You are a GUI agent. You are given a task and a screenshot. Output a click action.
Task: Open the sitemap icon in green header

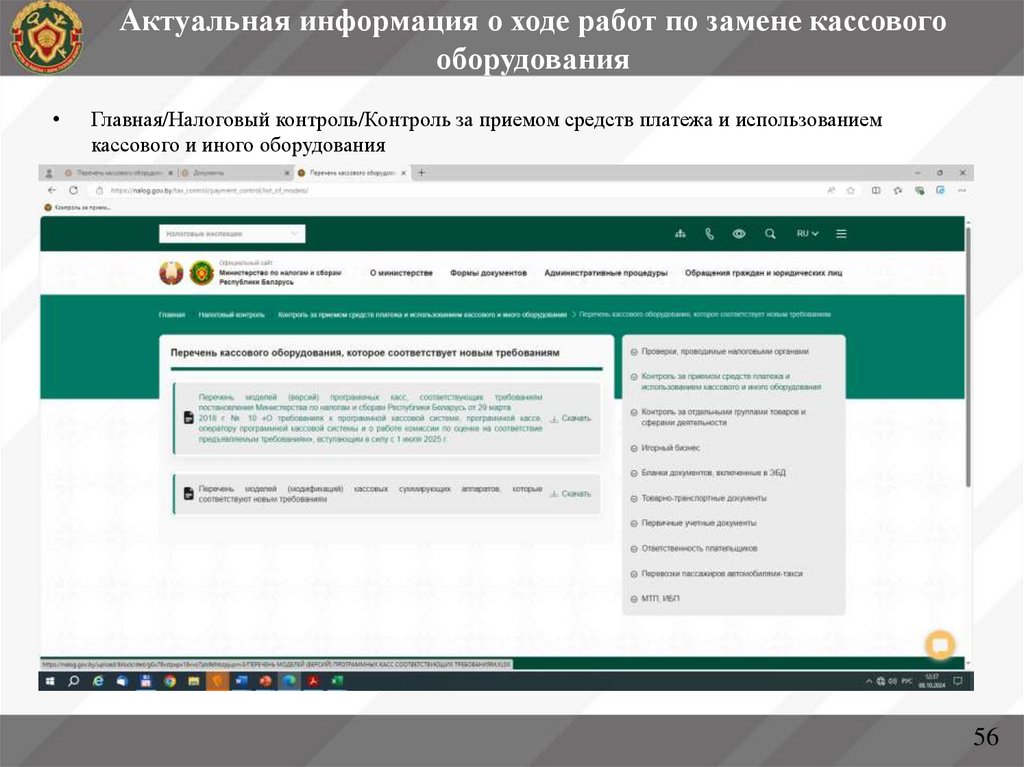point(681,234)
